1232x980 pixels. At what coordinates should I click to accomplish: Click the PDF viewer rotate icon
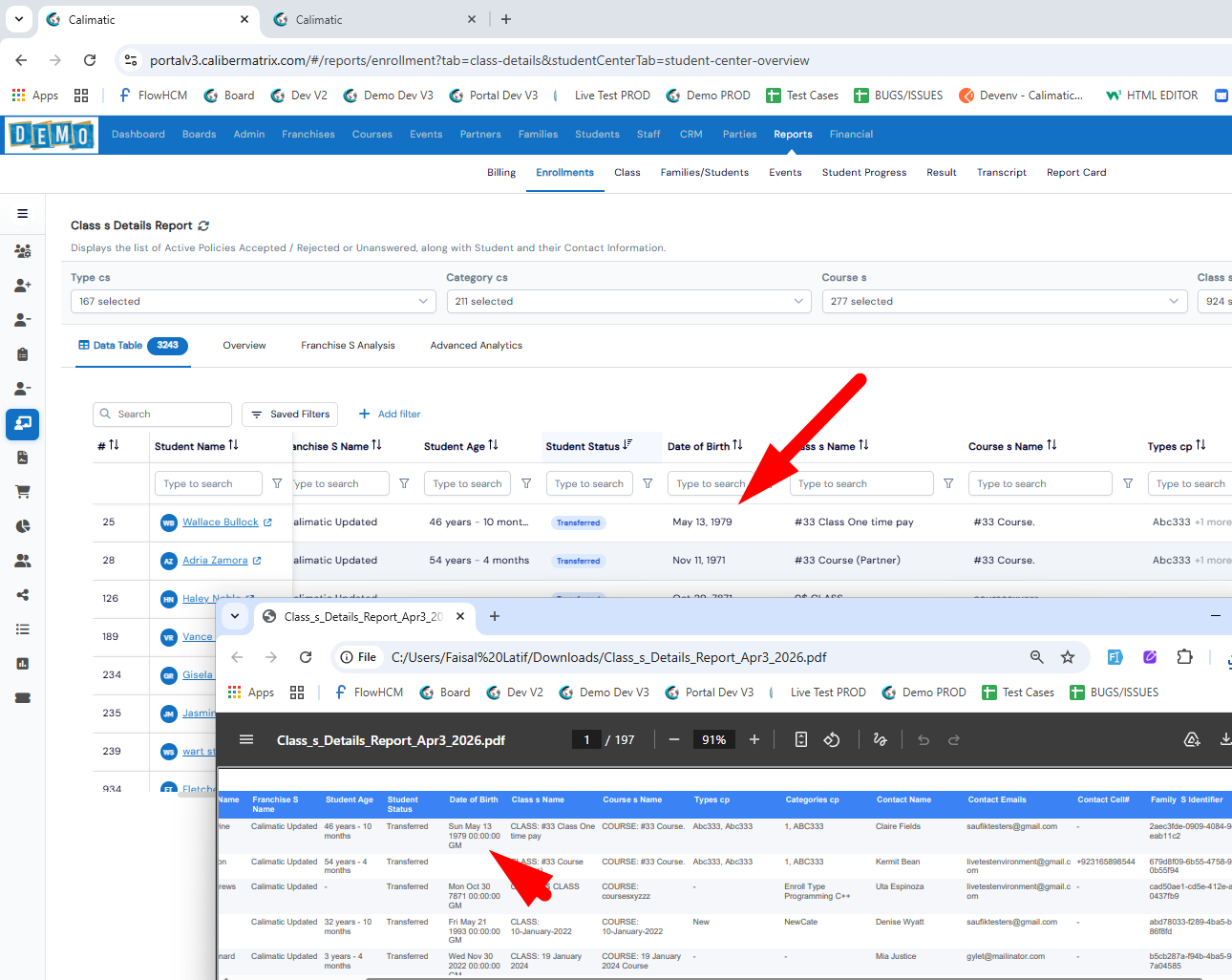pyautogui.click(x=832, y=740)
